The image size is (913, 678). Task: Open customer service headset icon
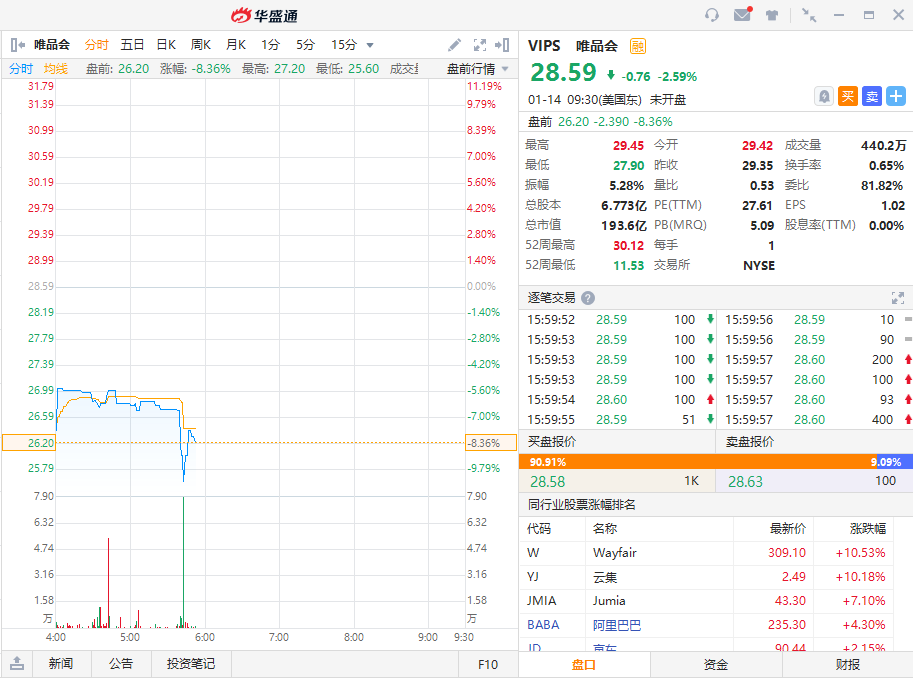tap(712, 15)
